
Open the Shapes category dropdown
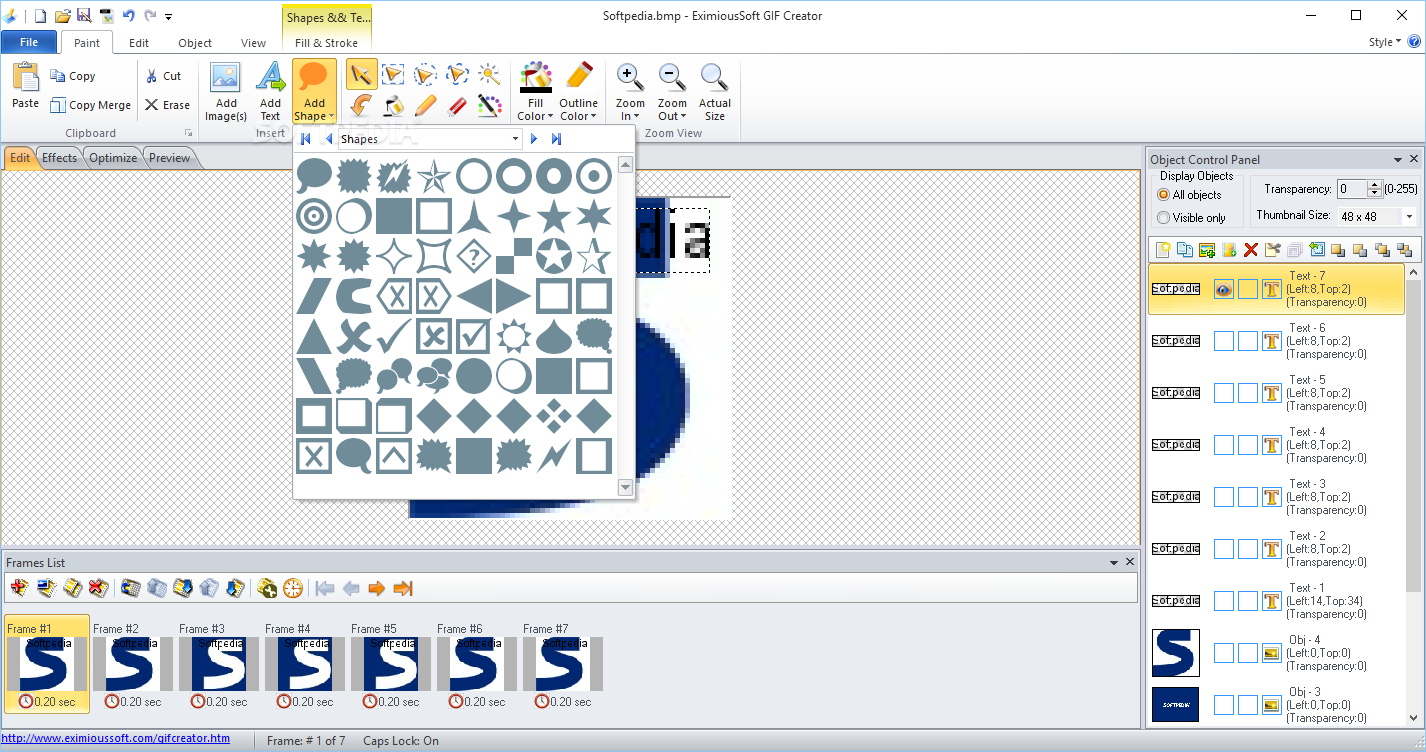[x=516, y=139]
